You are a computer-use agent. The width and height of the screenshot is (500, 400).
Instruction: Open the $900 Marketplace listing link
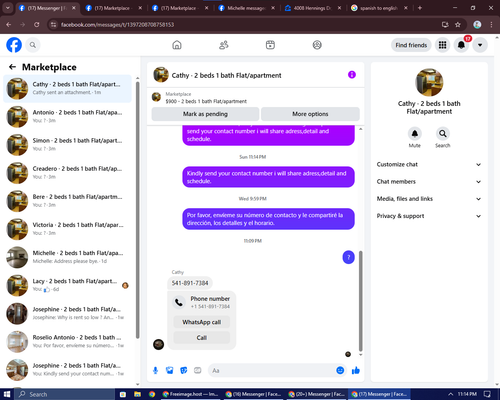point(206,101)
